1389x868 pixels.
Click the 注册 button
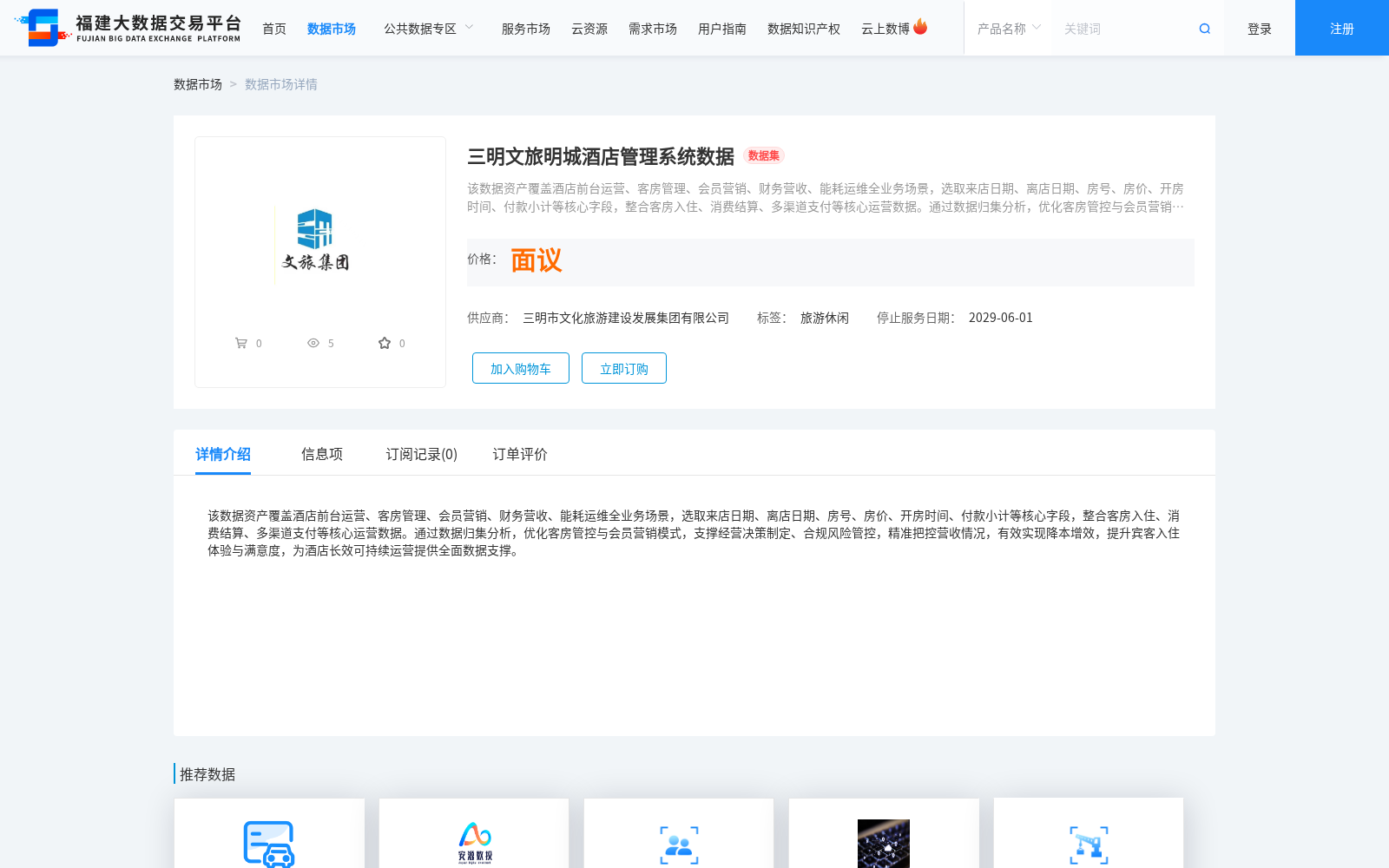(x=1342, y=28)
